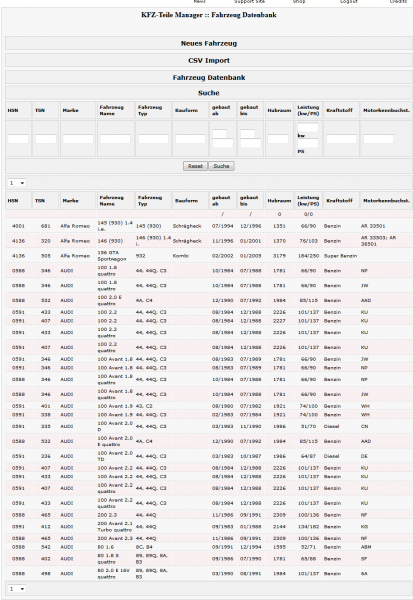Click the TSN value '681'
The width and height of the screenshot is (413, 600).
click(46, 226)
